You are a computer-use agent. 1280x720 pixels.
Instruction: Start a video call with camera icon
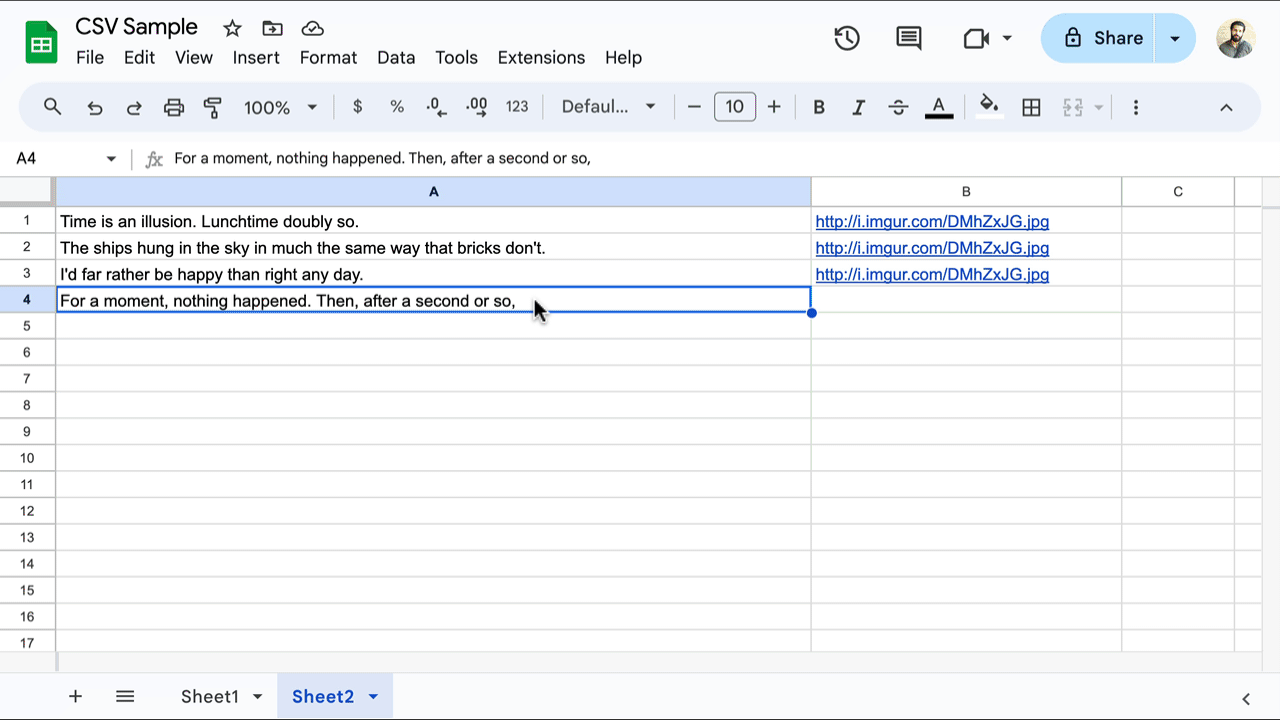click(x=975, y=38)
